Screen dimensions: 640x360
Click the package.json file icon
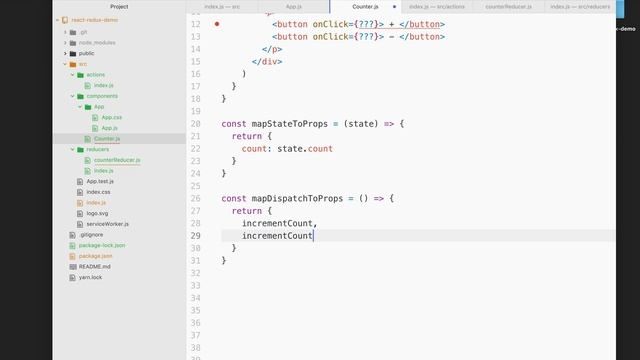(x=72, y=256)
